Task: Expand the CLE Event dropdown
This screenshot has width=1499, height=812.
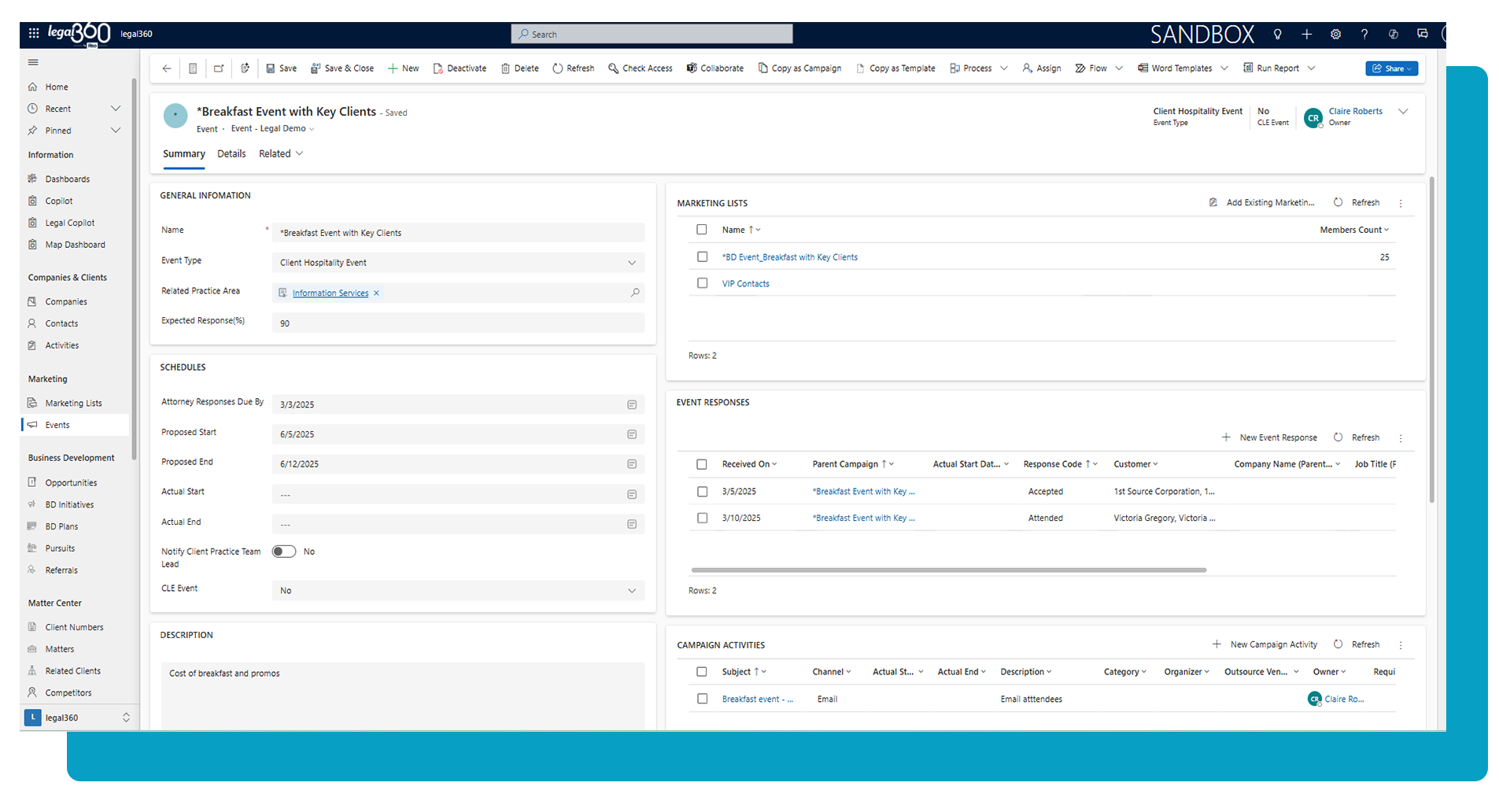Action: pyautogui.click(x=631, y=591)
